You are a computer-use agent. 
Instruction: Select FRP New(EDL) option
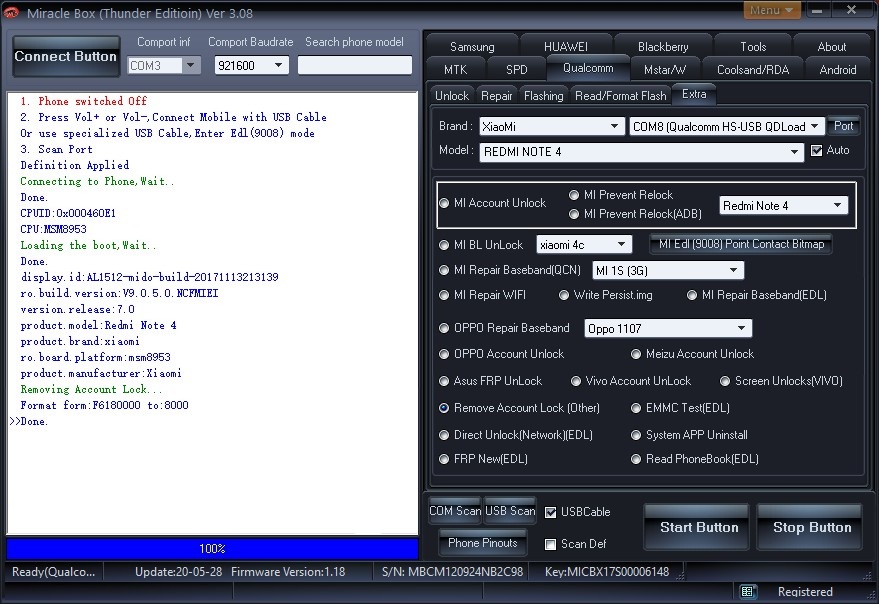point(444,459)
